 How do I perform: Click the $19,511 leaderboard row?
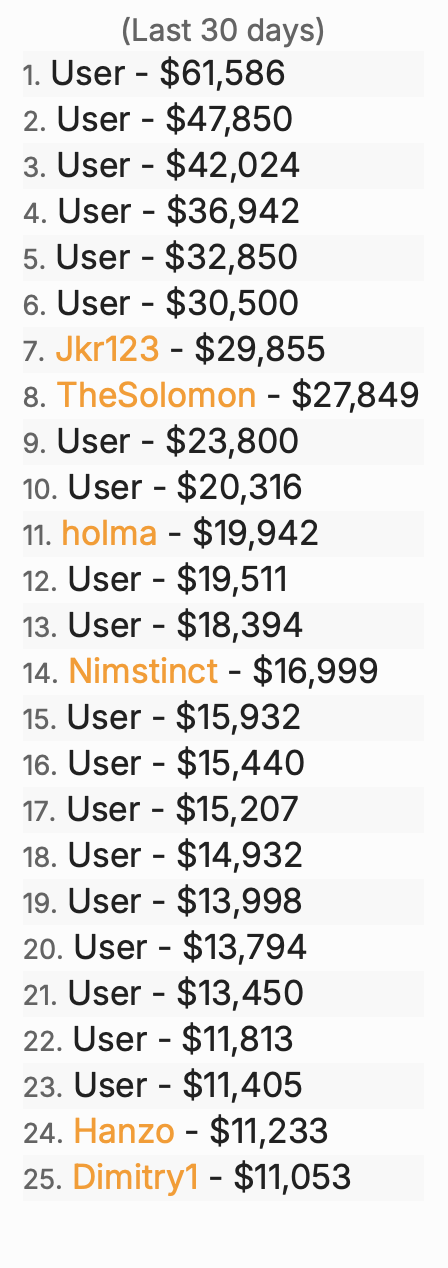click(224, 579)
